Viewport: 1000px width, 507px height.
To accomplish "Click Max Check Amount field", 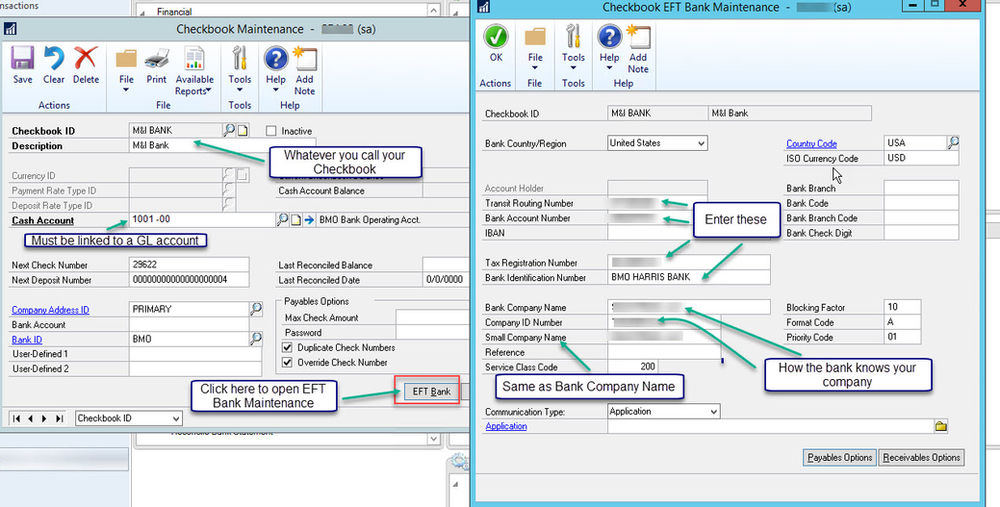I will [x=432, y=317].
